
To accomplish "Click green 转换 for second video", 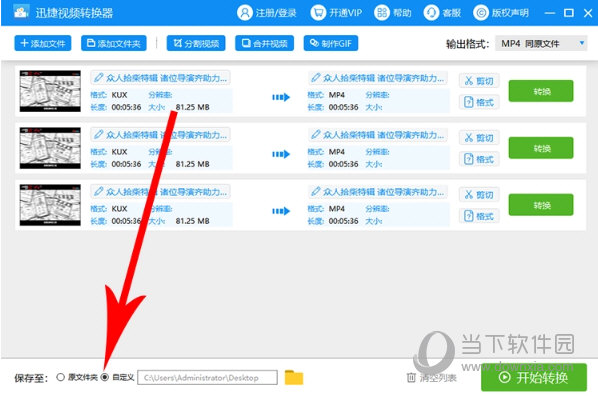I will click(541, 148).
